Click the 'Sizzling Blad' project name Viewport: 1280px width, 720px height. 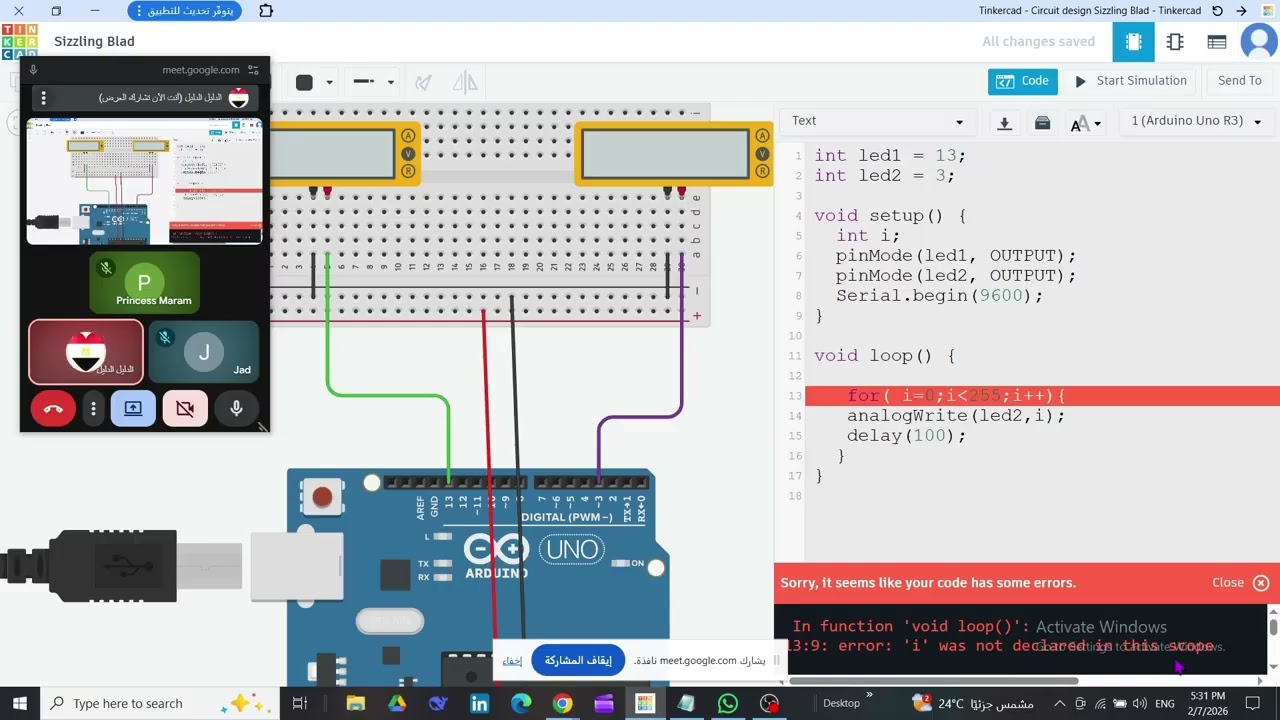pyautogui.click(x=94, y=41)
